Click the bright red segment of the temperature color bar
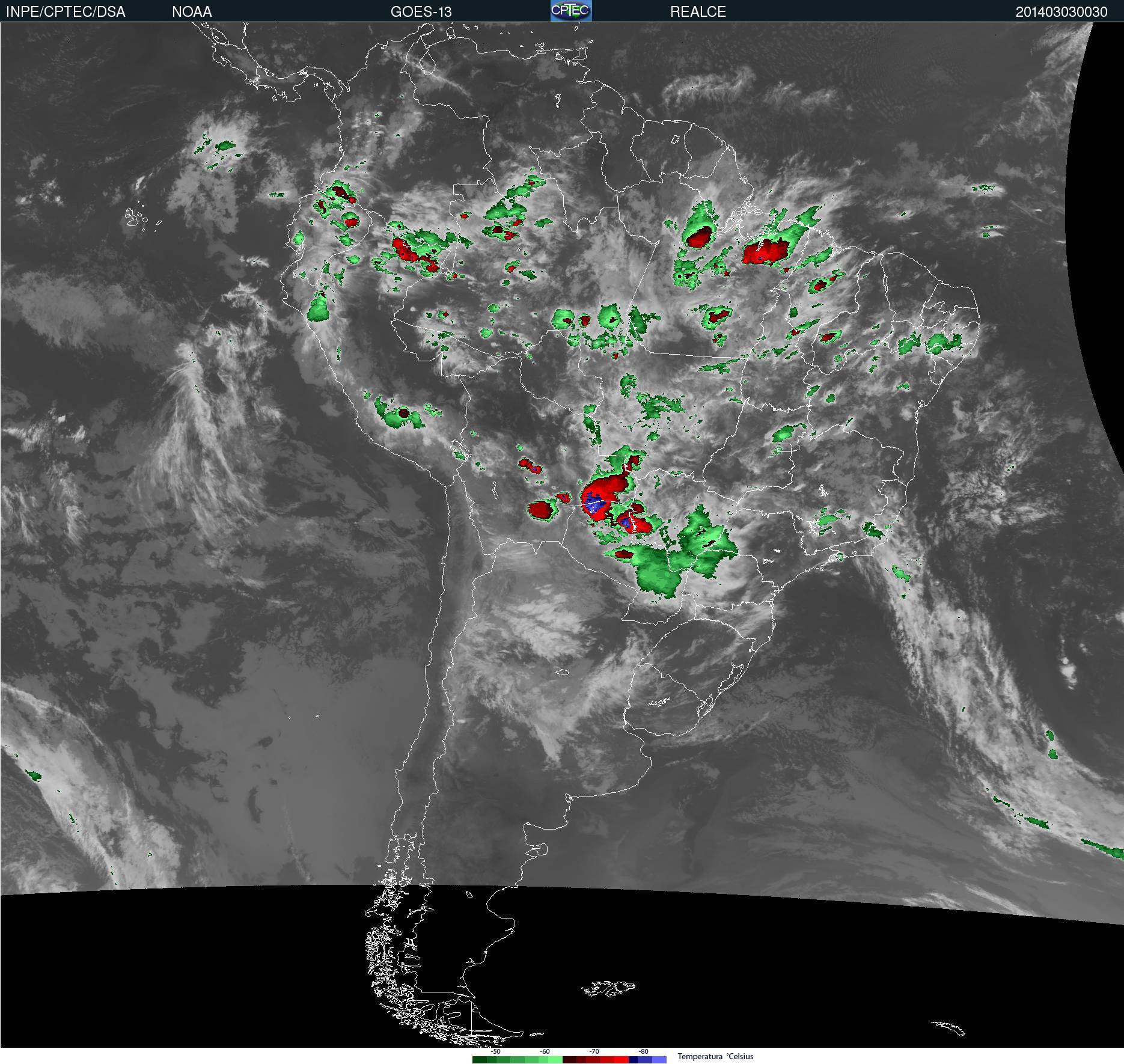 pos(622,1060)
